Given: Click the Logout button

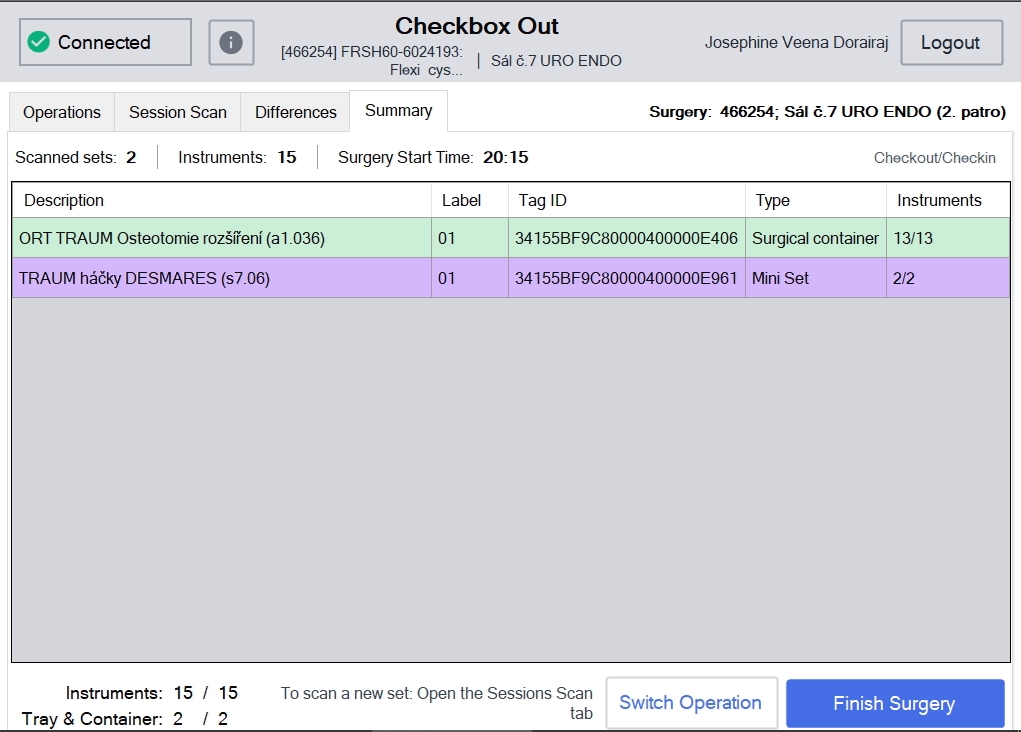Looking at the screenshot, I should tap(951, 42).
